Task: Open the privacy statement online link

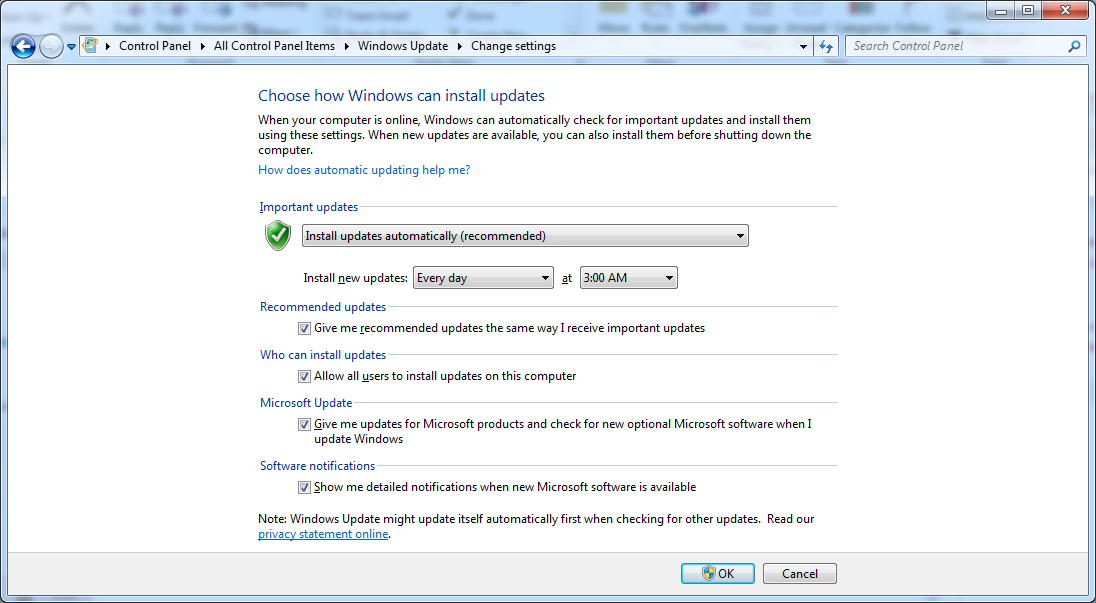Action: click(322, 534)
